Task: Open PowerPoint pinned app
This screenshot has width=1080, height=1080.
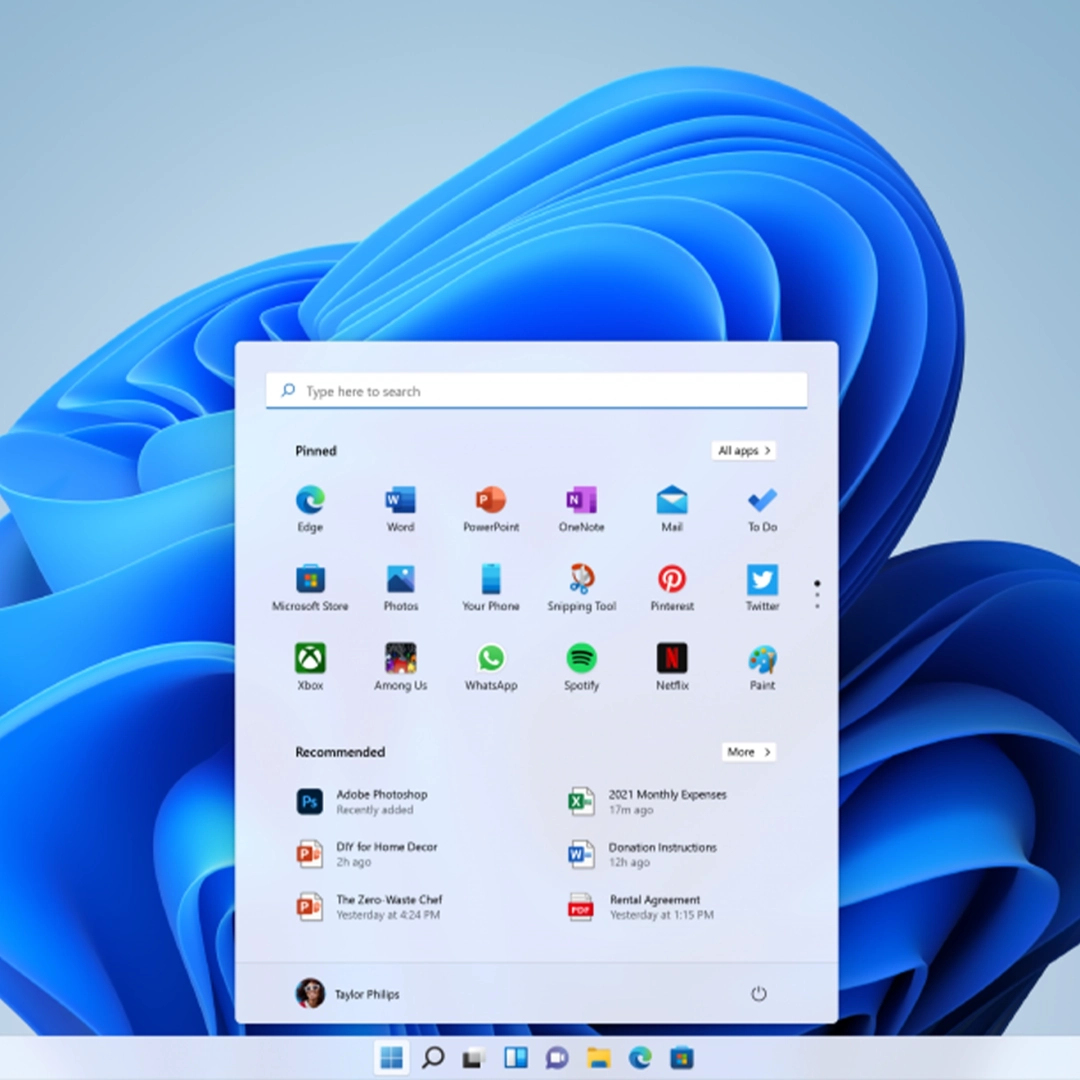Action: tap(491, 509)
